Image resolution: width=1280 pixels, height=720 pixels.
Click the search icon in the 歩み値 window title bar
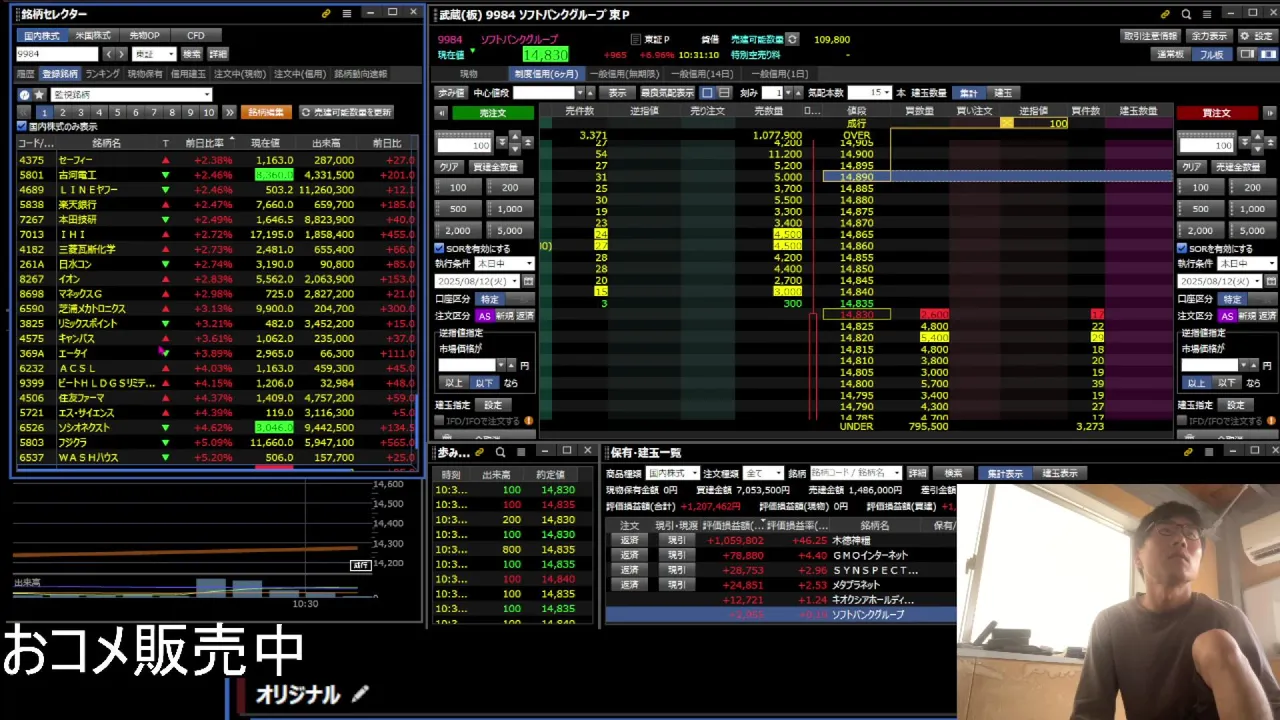(x=500, y=452)
